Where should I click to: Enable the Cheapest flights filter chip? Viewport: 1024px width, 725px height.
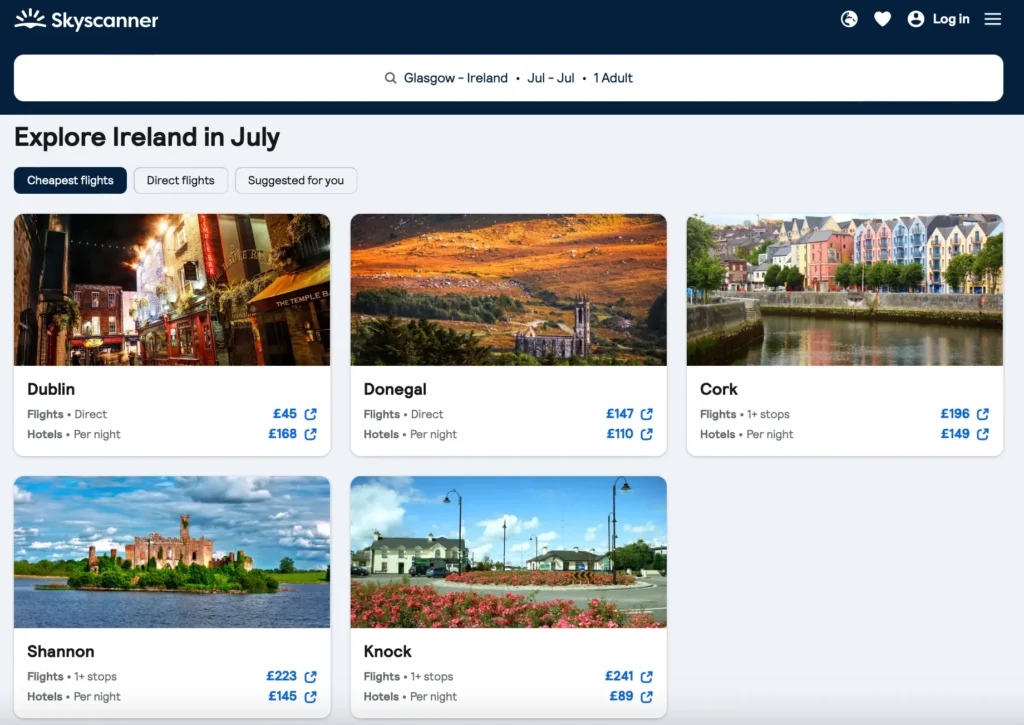69,180
